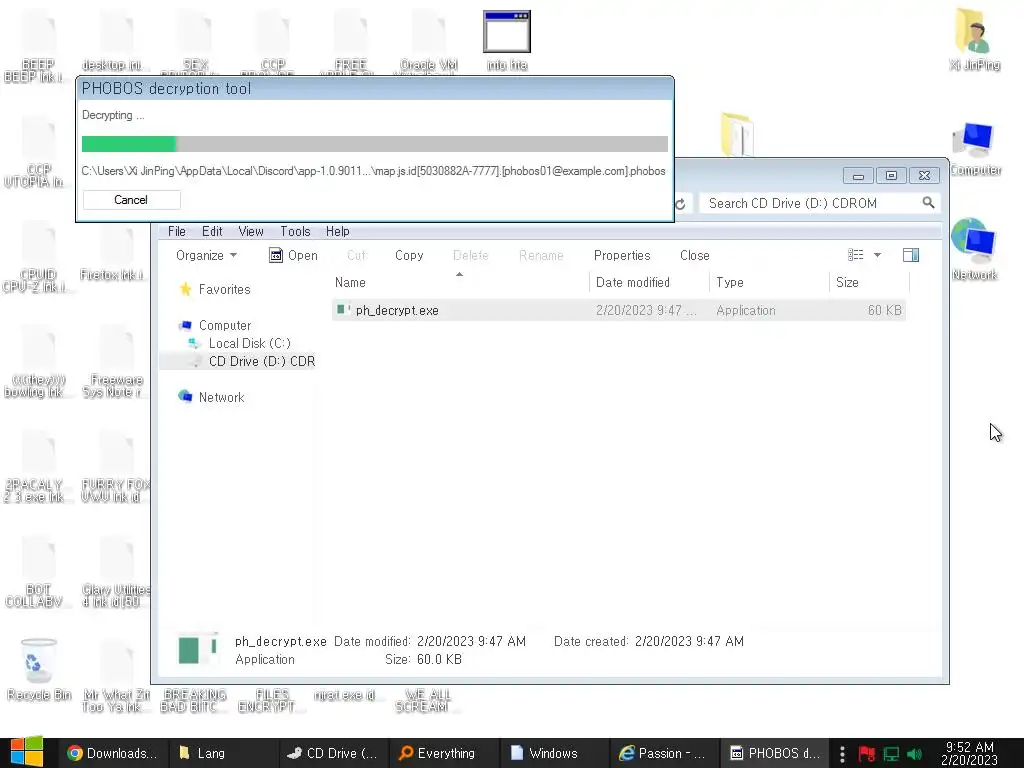
Task: Open the Edit menu in Explorer
Action: [212, 231]
